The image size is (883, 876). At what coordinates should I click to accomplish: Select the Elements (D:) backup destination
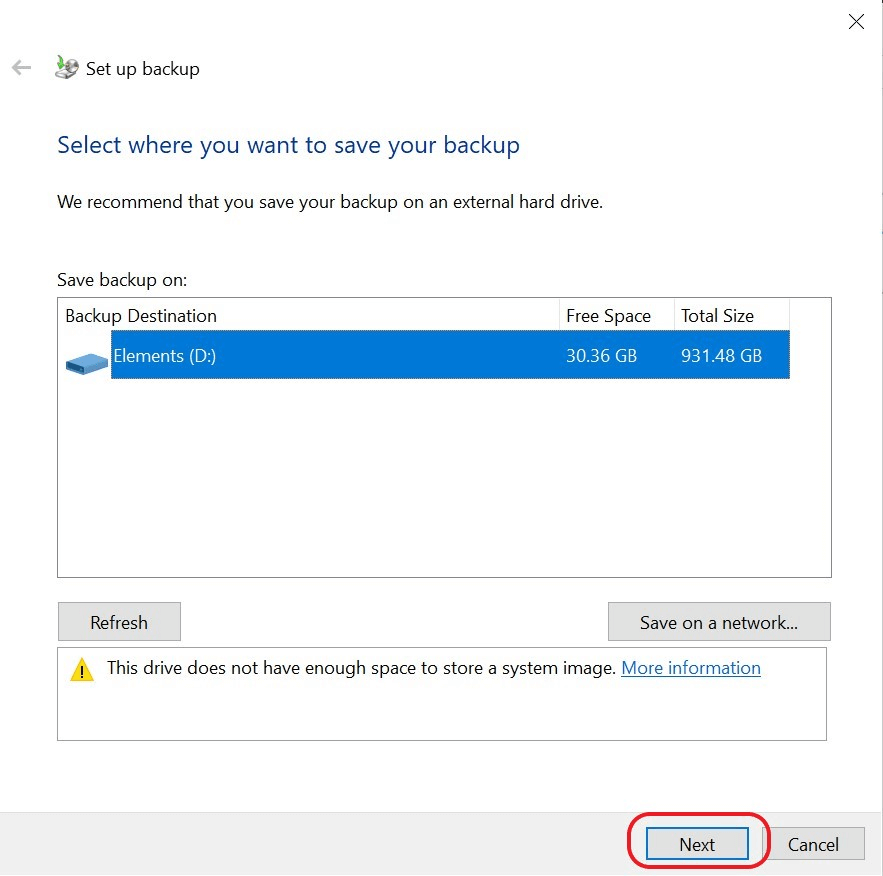pos(300,355)
